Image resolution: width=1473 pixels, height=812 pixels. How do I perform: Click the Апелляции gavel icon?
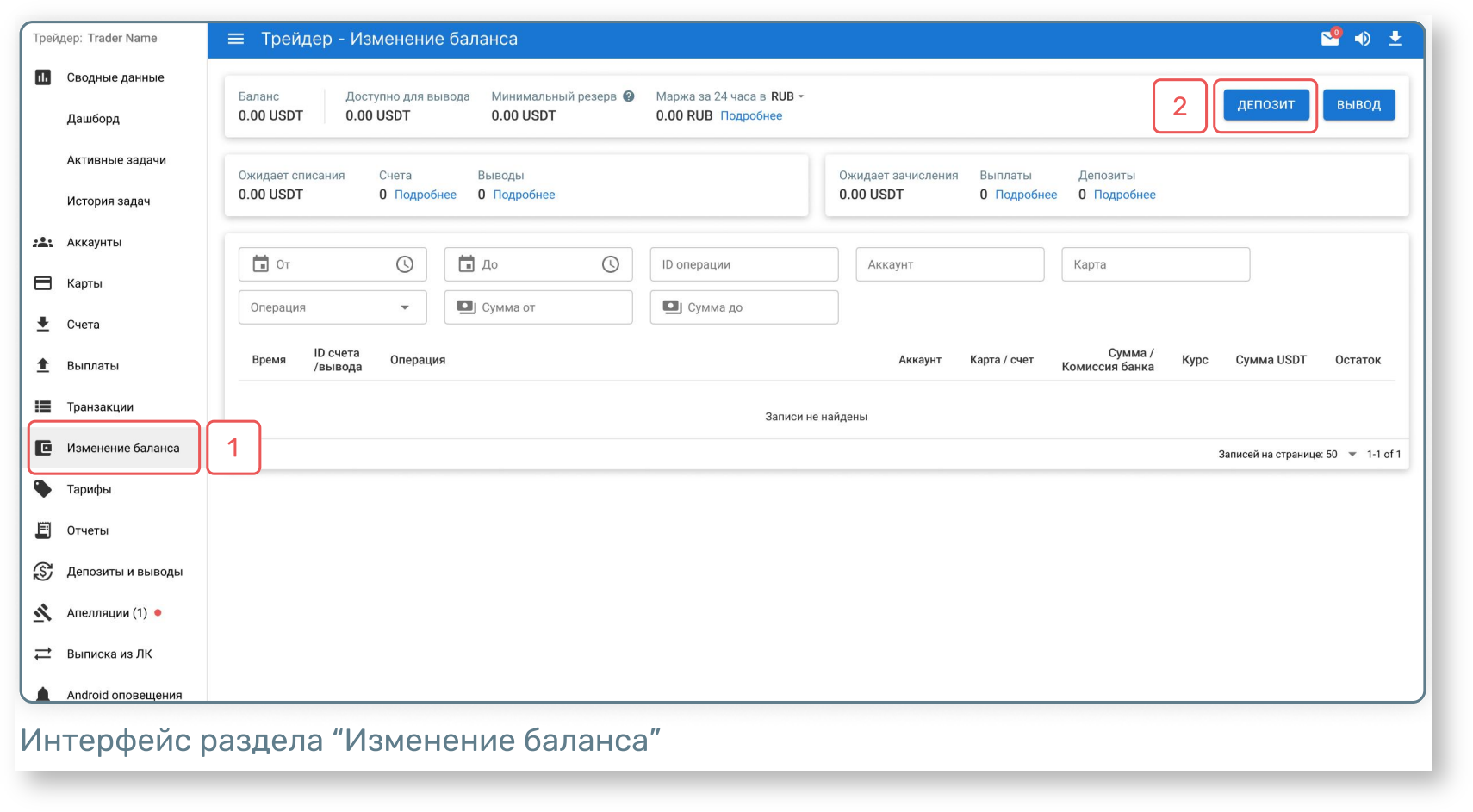click(x=43, y=613)
